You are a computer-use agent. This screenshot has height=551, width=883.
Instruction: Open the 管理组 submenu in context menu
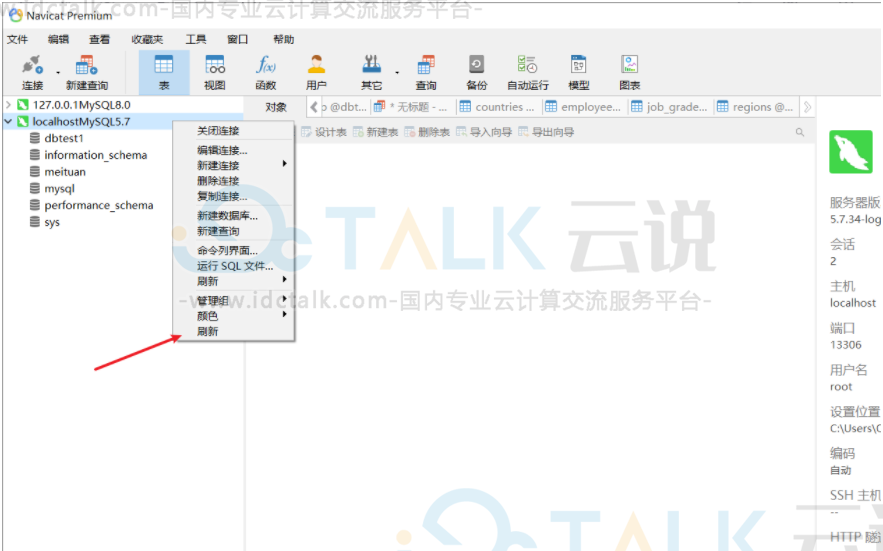(x=233, y=301)
